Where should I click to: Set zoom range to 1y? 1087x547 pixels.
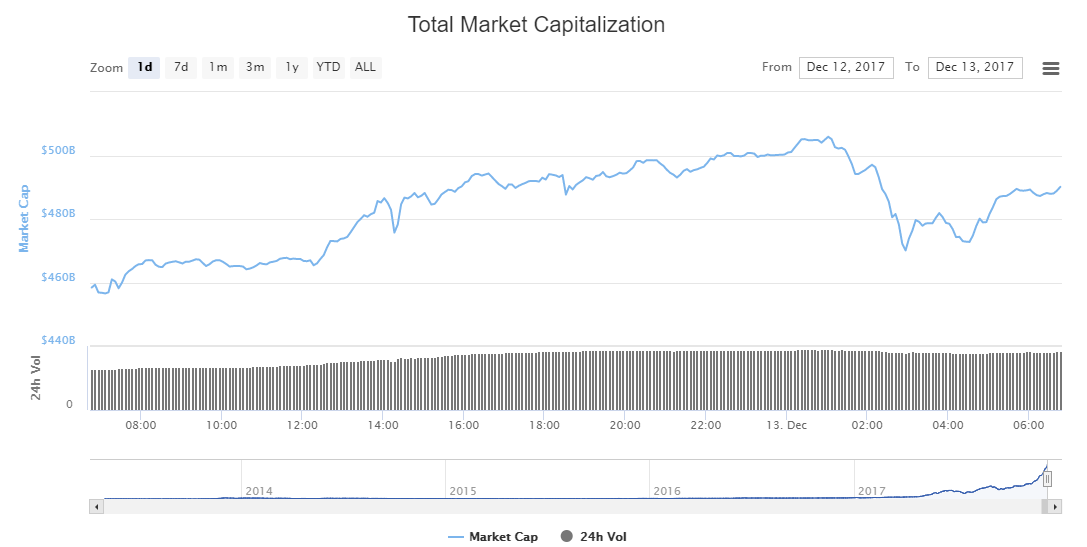pos(292,67)
